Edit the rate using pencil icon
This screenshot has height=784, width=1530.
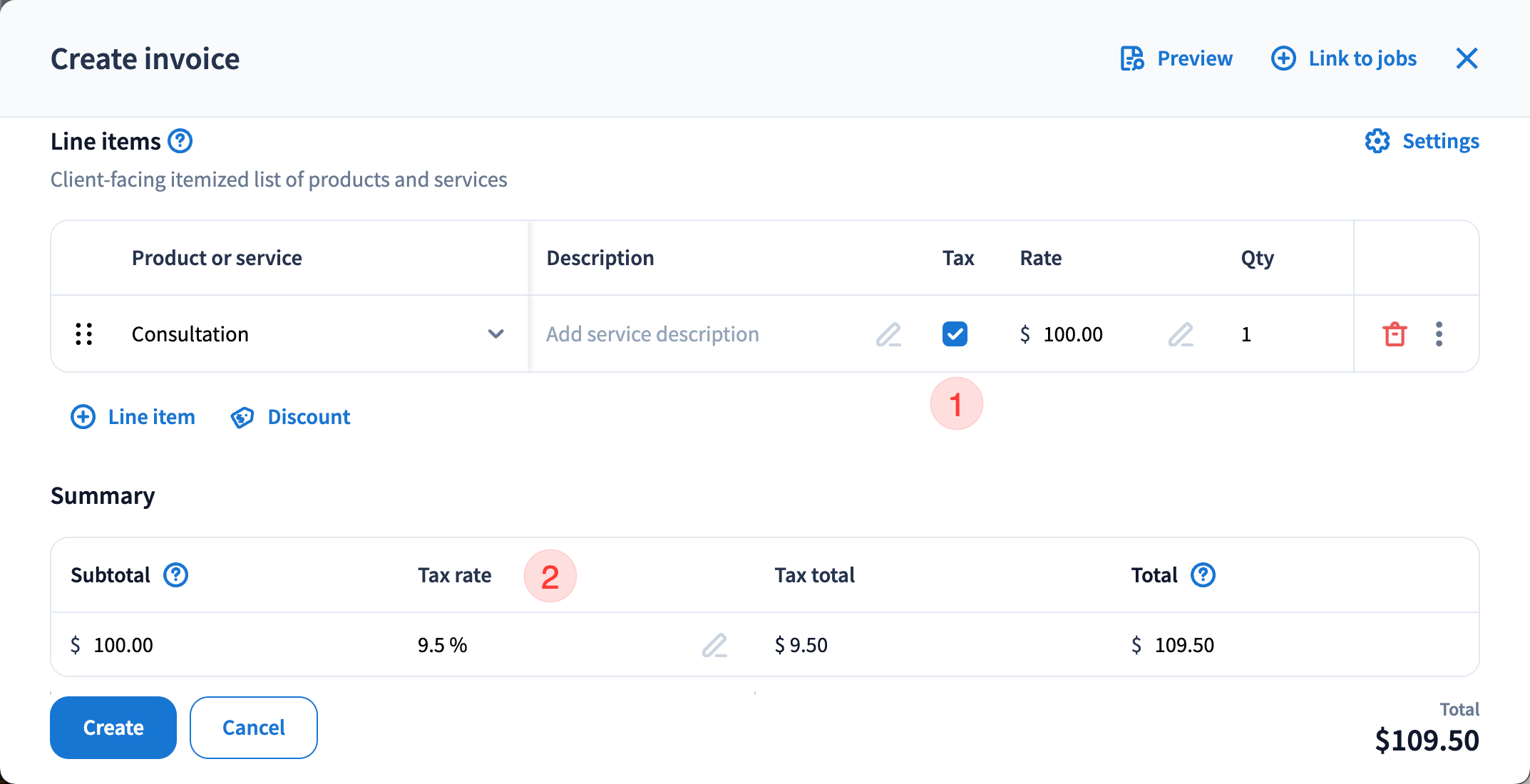[1181, 334]
